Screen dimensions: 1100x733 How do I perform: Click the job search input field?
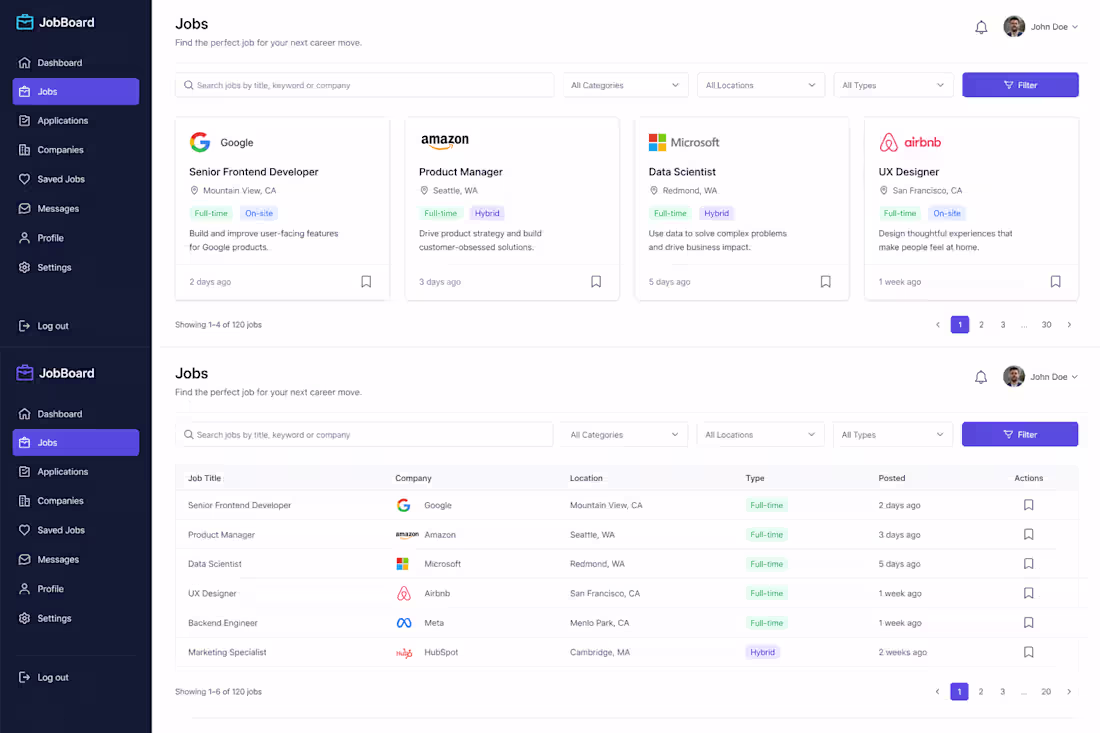365,85
